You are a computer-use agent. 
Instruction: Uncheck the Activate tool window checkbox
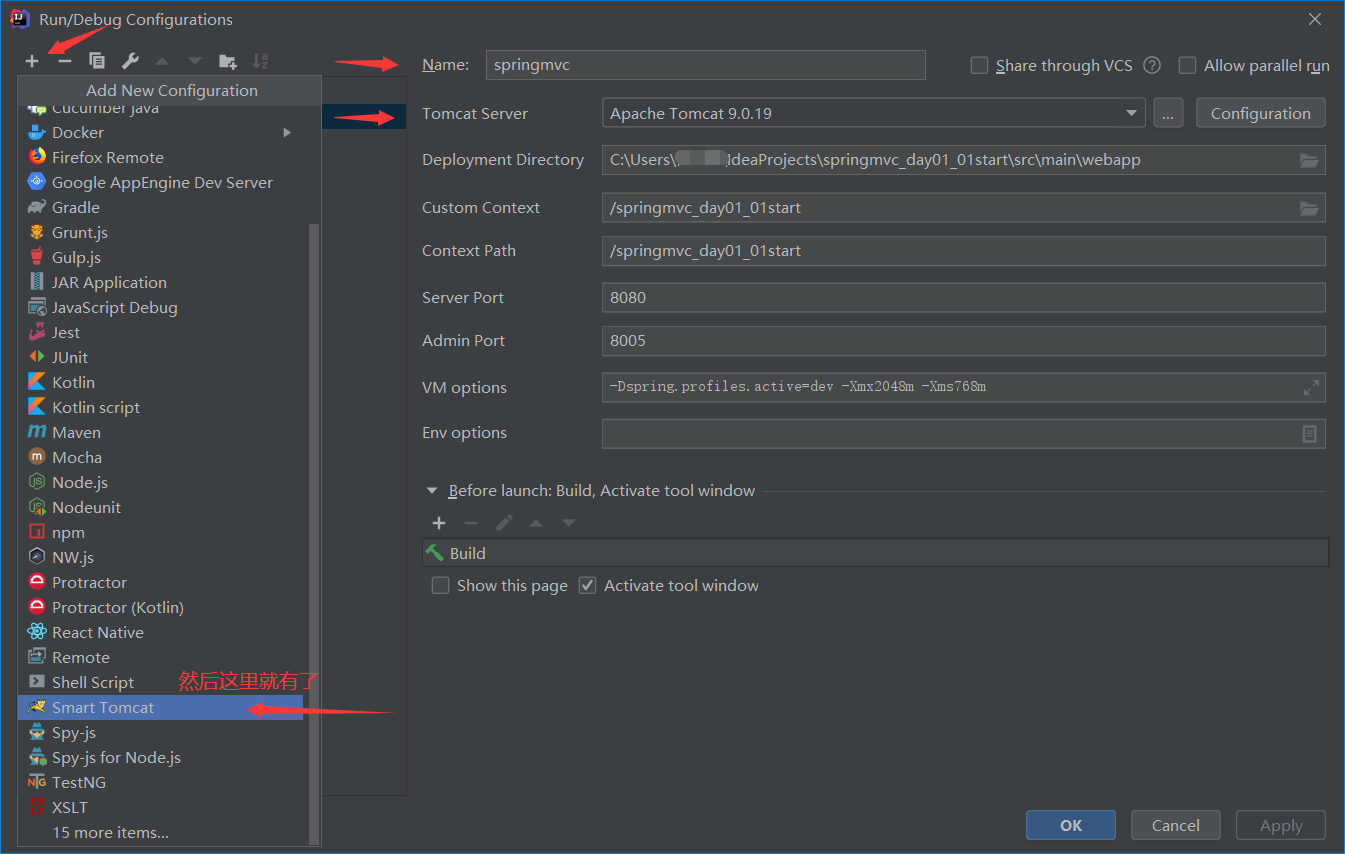tap(588, 585)
